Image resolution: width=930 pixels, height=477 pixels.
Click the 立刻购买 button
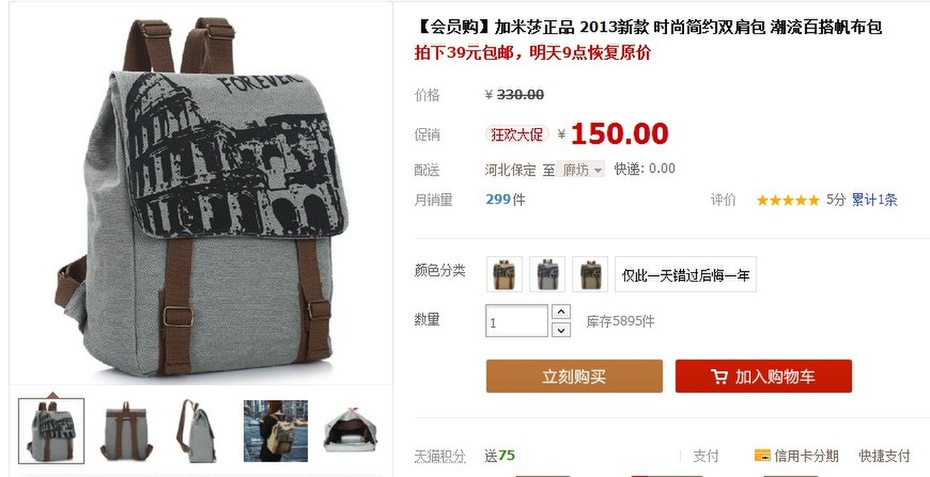point(574,376)
